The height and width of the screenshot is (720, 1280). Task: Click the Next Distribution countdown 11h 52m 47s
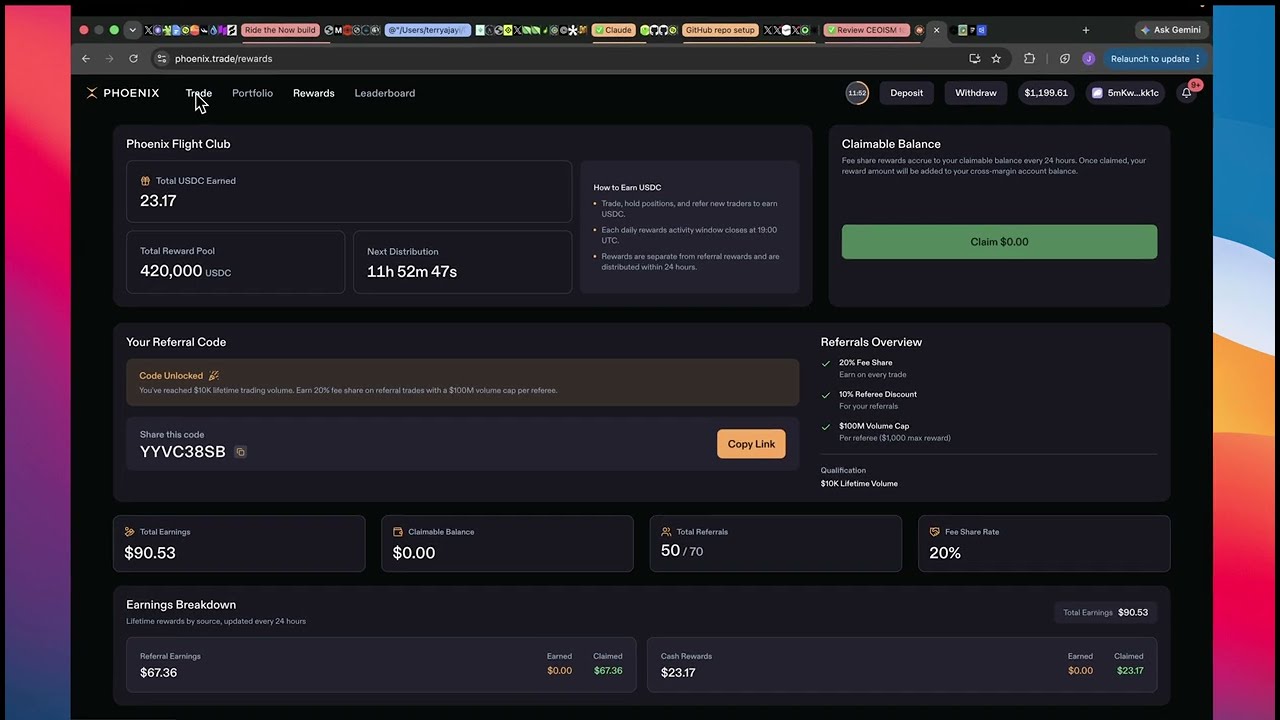coord(412,271)
